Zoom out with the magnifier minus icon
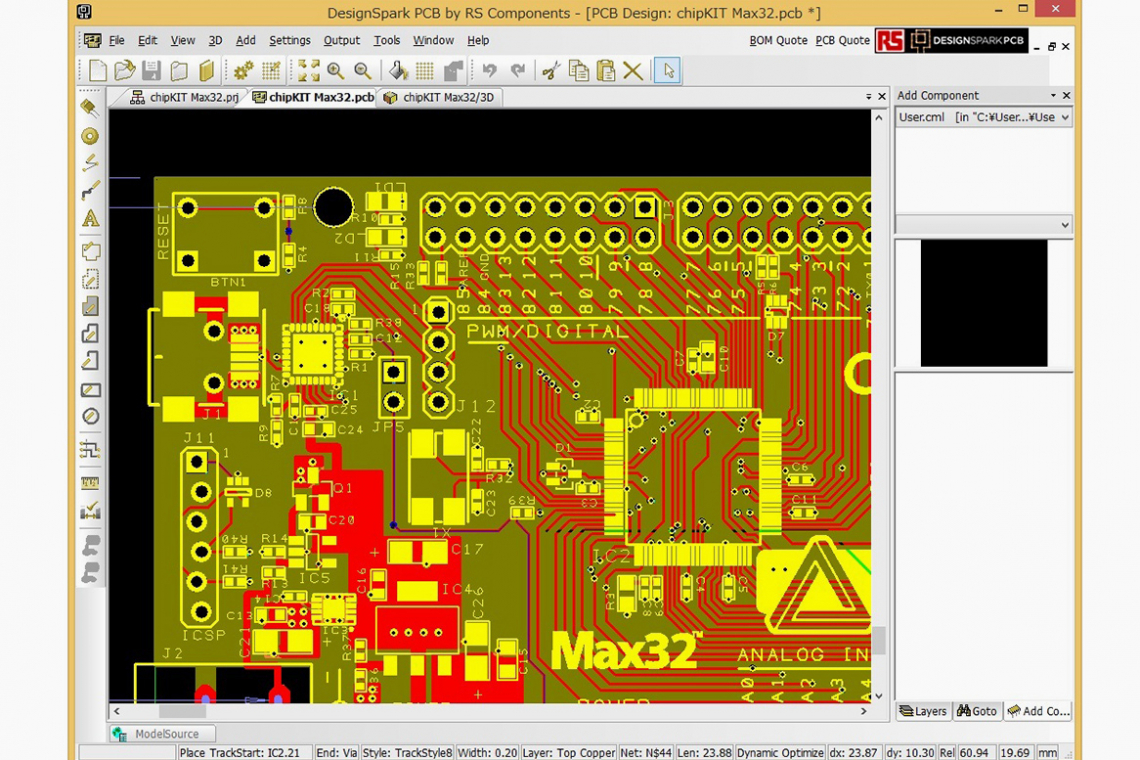Viewport: 1140px width, 760px height. [x=363, y=71]
